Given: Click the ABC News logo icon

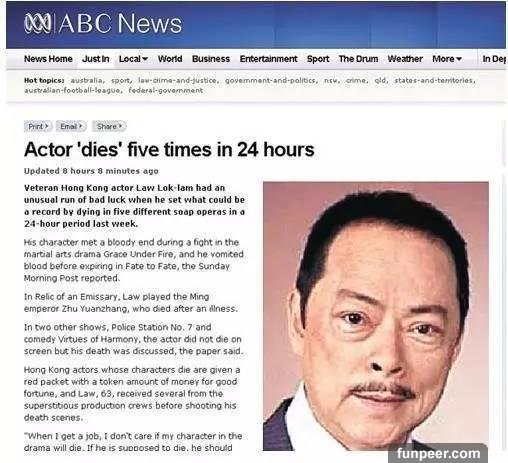Looking at the screenshot, I should [37, 23].
